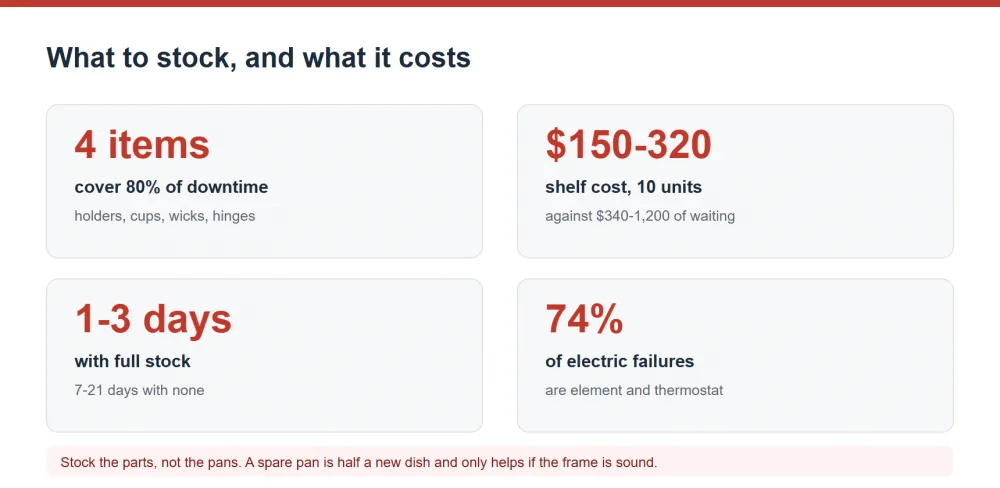Select the "74%" stat figure

click(x=584, y=318)
